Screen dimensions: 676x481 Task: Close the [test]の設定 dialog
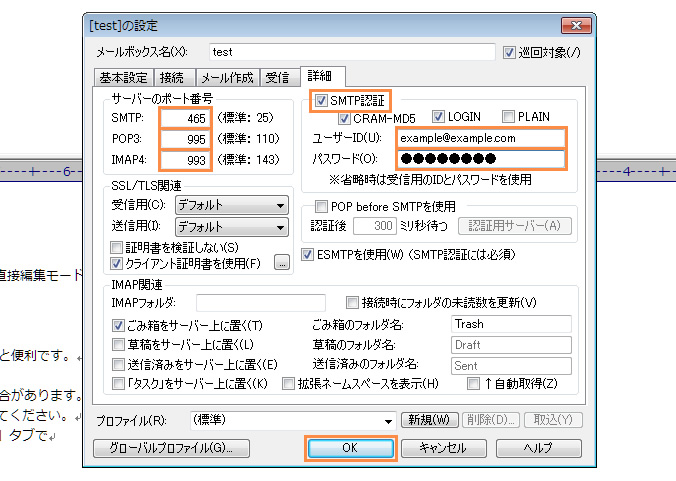point(576,25)
